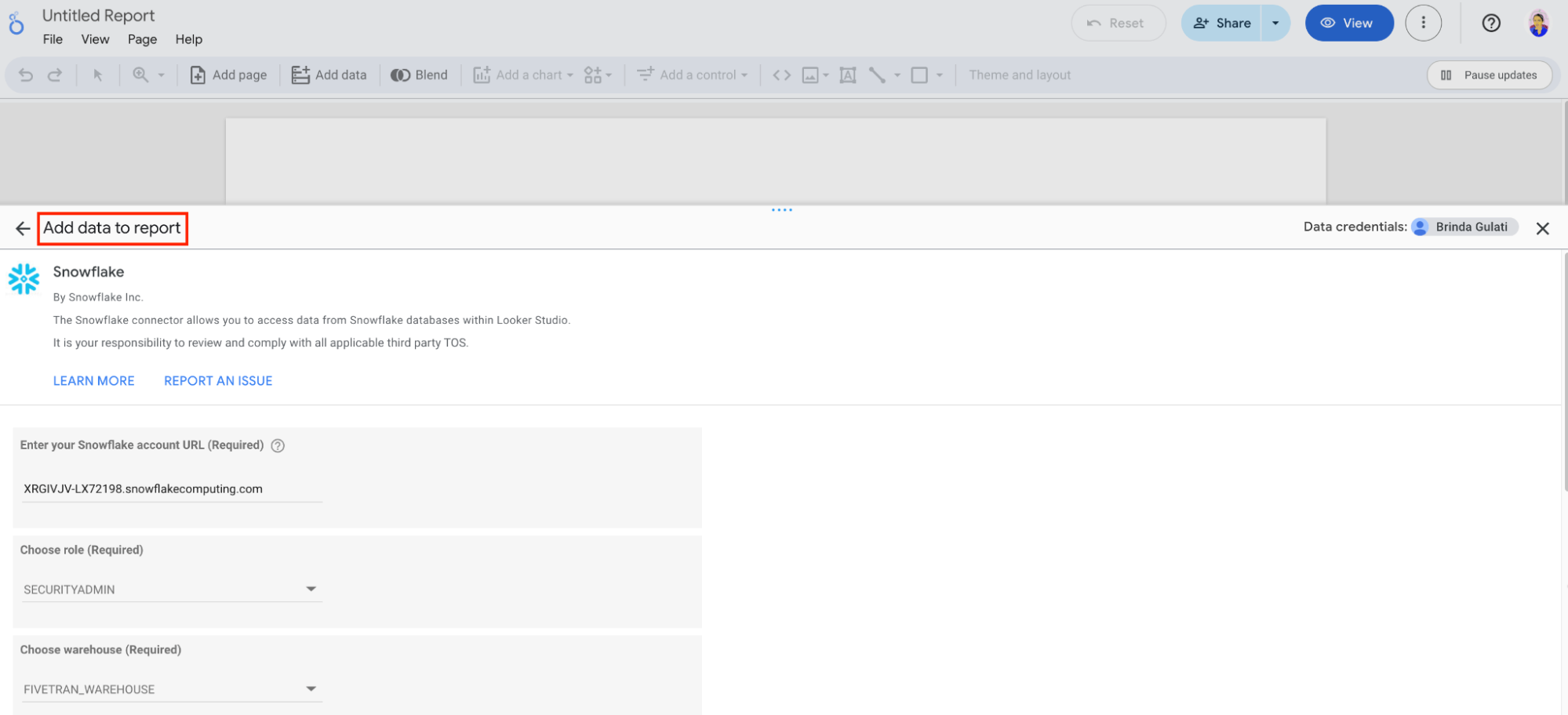Open the Choose role SECURITYADMIN dropdown
This screenshot has height=715, width=1568.
point(172,590)
